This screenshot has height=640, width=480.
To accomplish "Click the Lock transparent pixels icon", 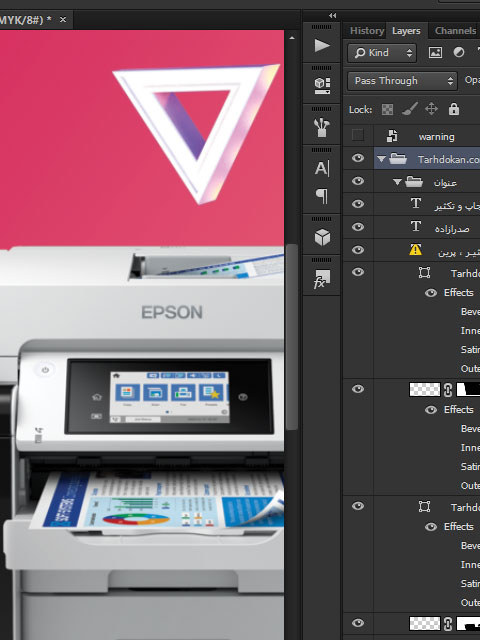I will [387, 109].
